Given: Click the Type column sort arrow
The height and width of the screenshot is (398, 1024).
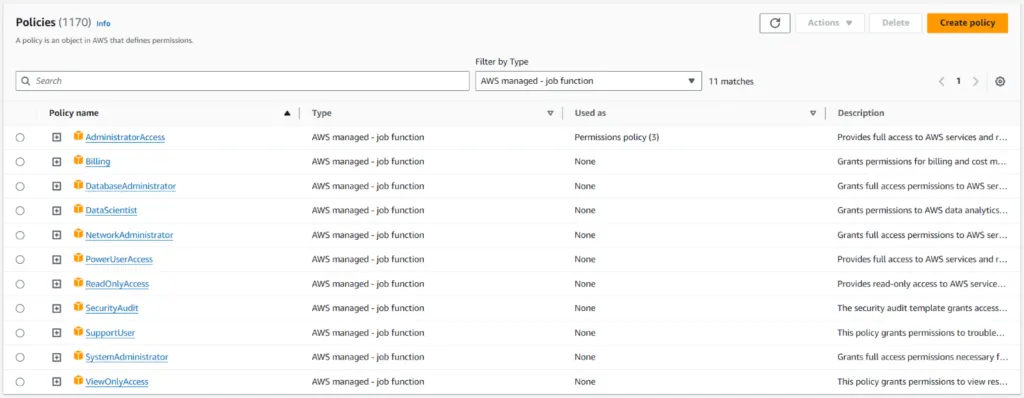Looking at the screenshot, I should pyautogui.click(x=550, y=113).
